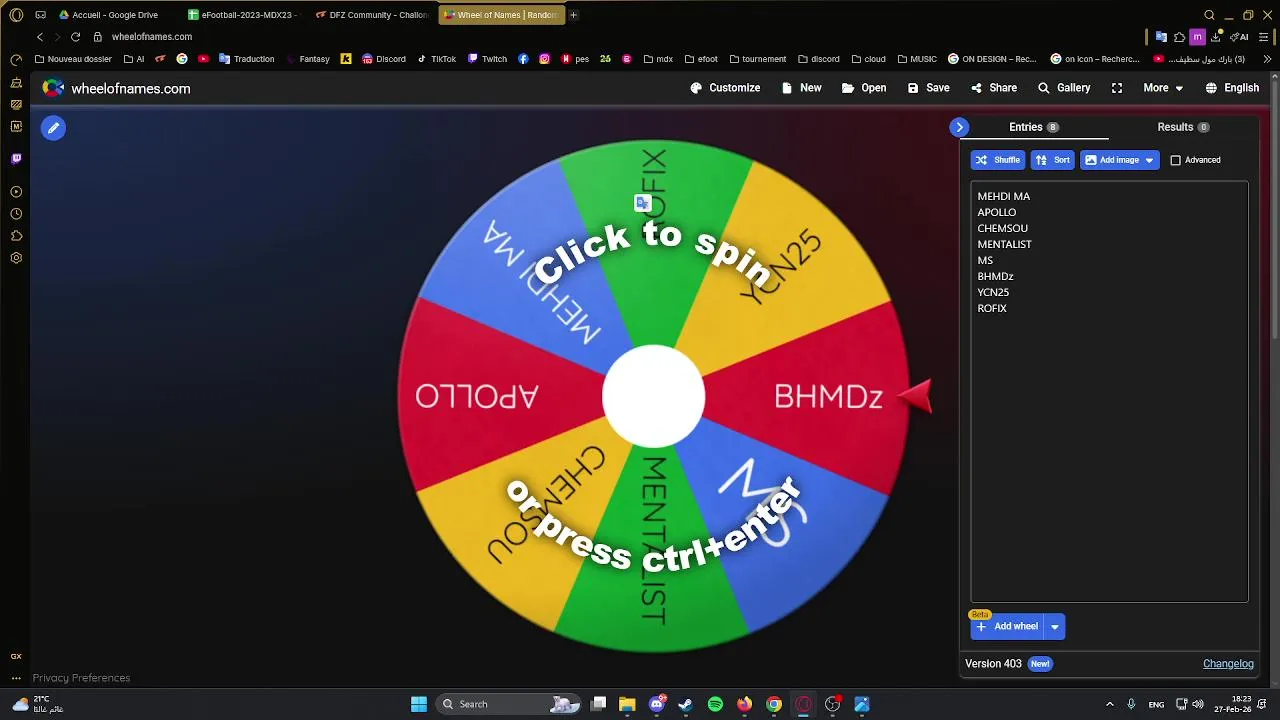This screenshot has width=1280, height=720.
Task: Expand the More menu
Action: tap(1163, 88)
